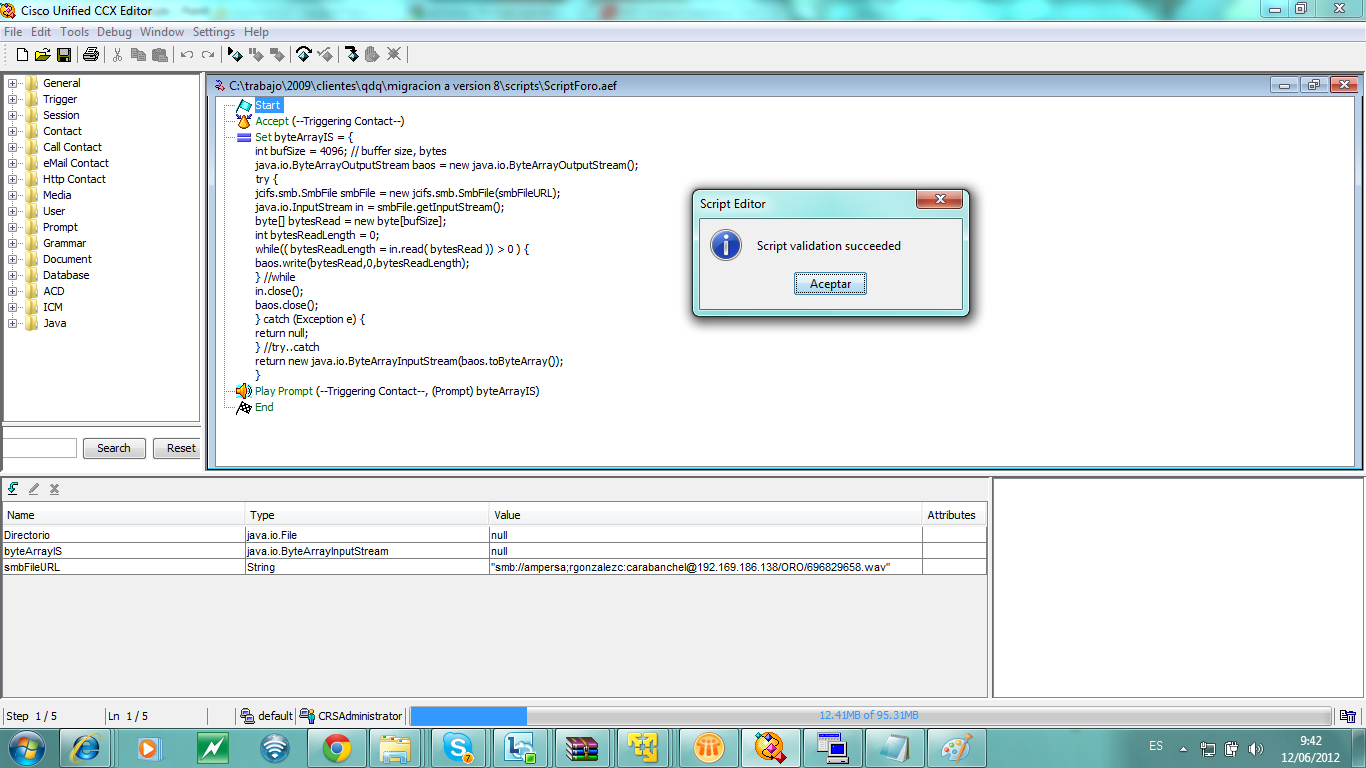The height and width of the screenshot is (768, 1366).
Task: Click the Play Prompt step speaker icon
Action: tap(243, 391)
